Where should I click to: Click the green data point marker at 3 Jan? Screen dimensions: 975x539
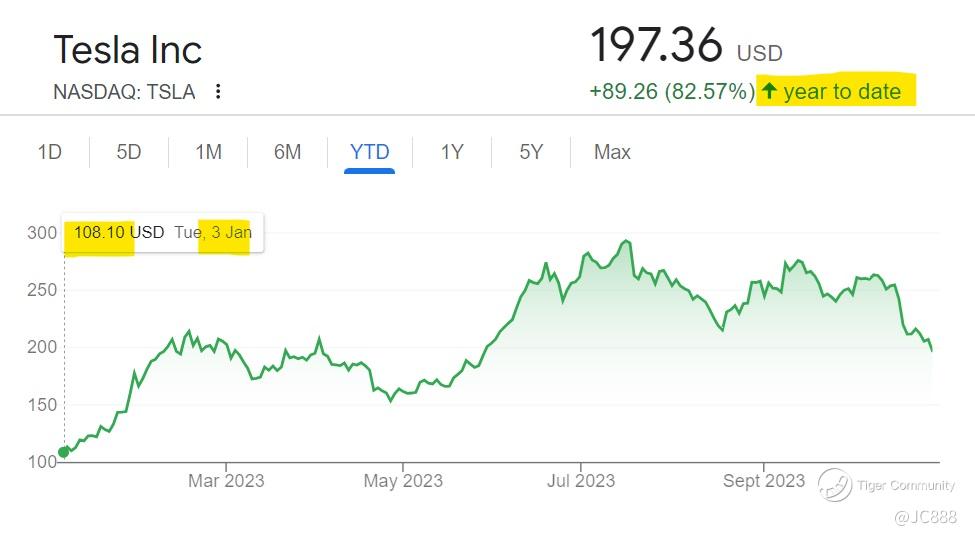tap(63, 452)
